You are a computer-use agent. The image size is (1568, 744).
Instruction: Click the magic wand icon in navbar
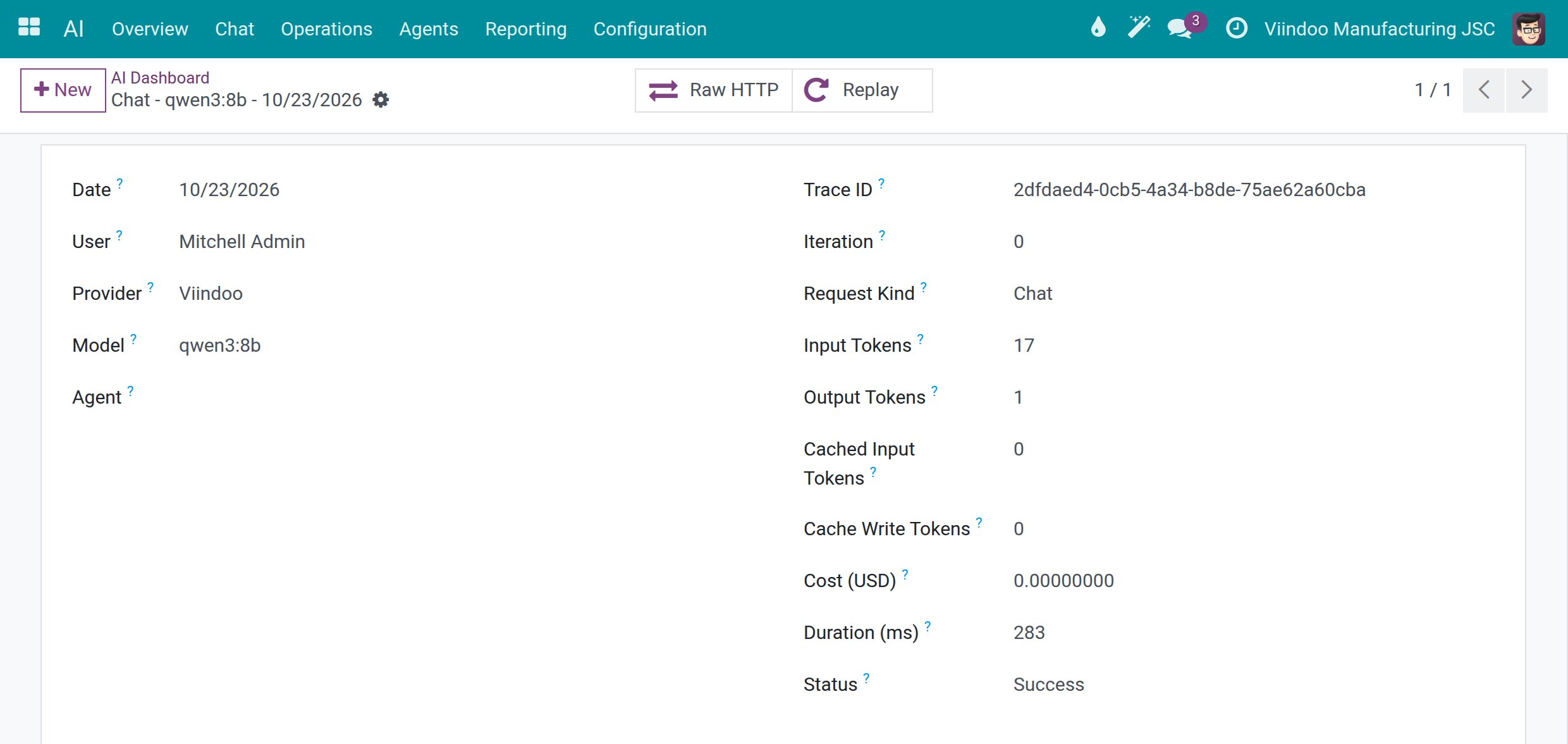(1139, 27)
